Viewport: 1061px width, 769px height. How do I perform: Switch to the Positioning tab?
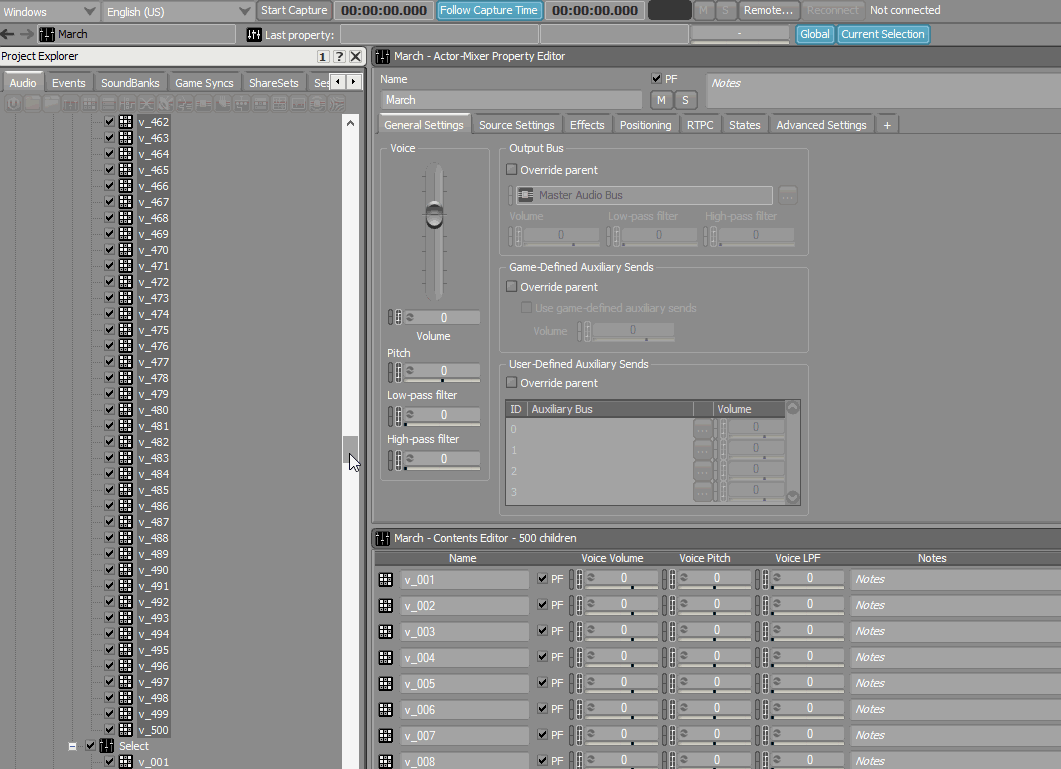pyautogui.click(x=645, y=125)
